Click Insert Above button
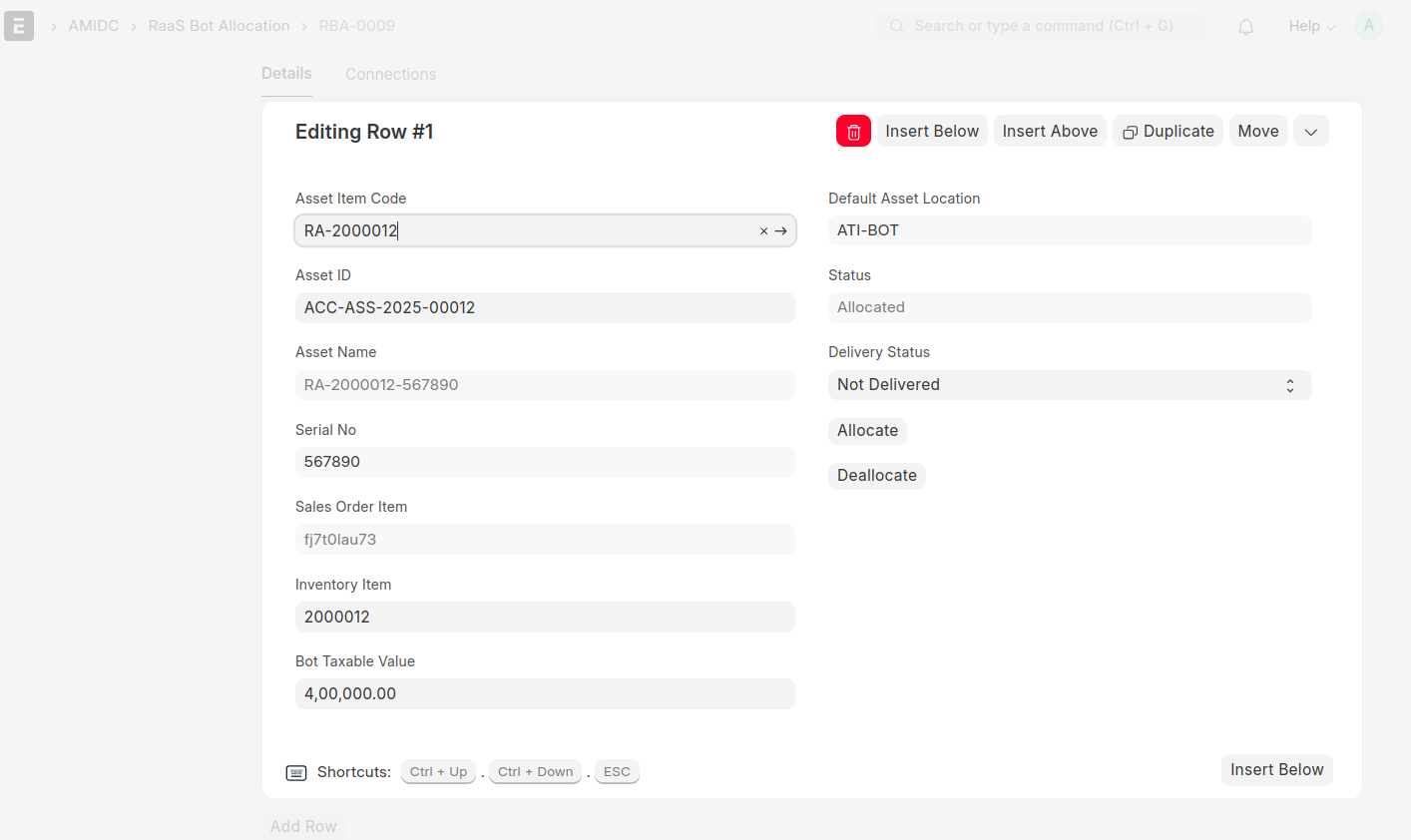This screenshot has width=1411, height=840. point(1049,132)
